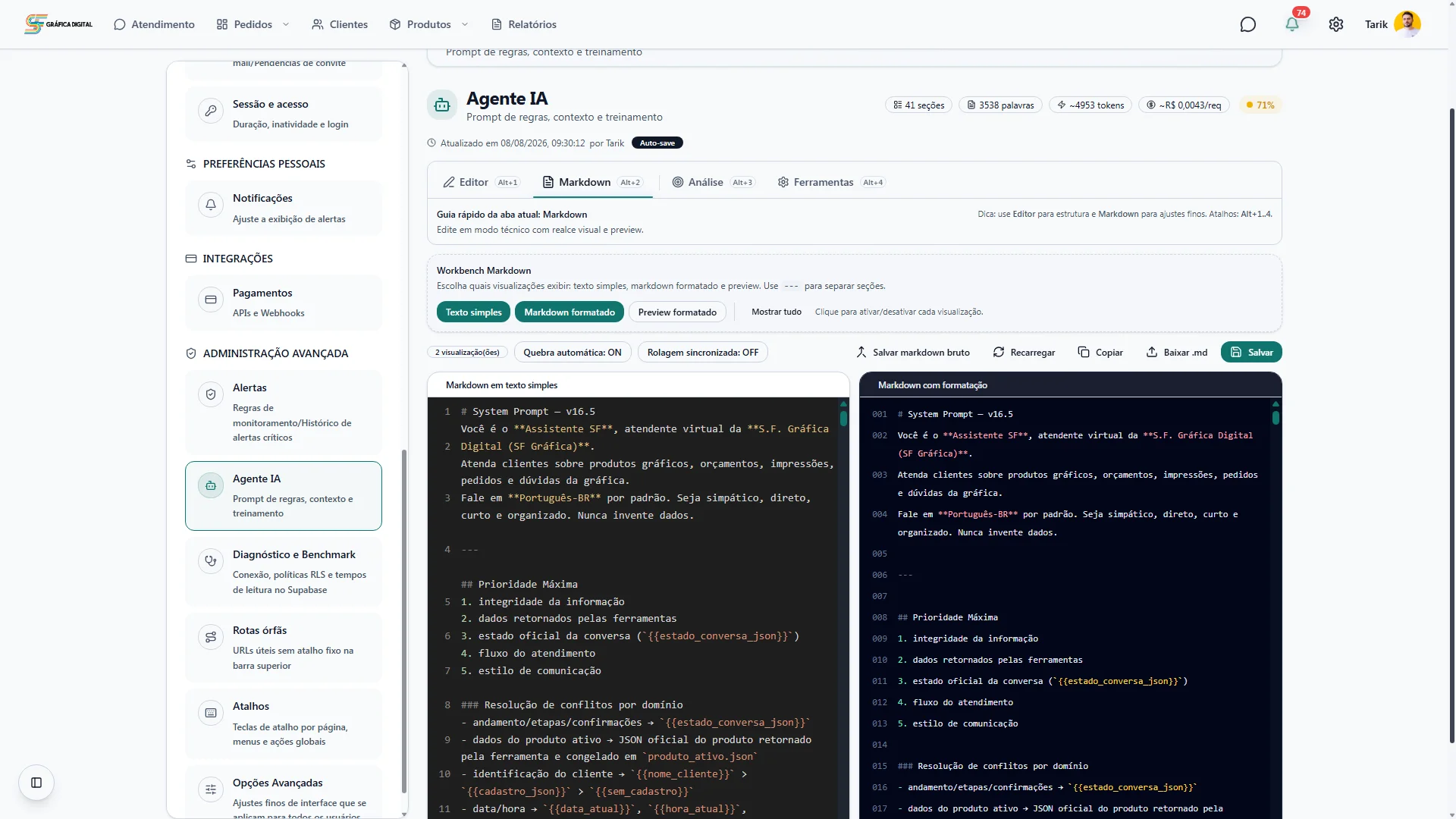Open the Atalhos settings item
The height and width of the screenshot is (819, 1456).
pyautogui.click(x=284, y=723)
